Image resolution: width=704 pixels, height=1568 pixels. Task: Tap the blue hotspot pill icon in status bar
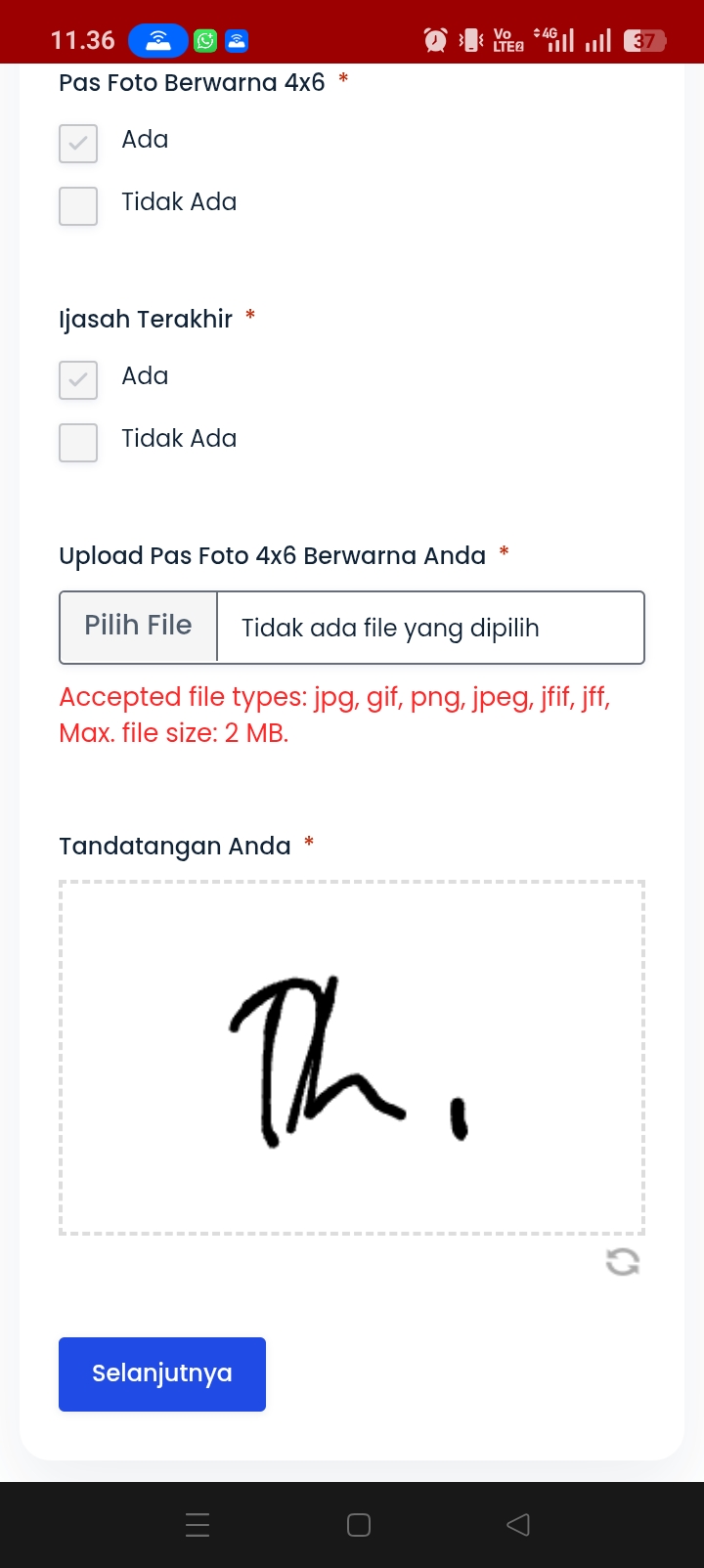pyautogui.click(x=158, y=40)
